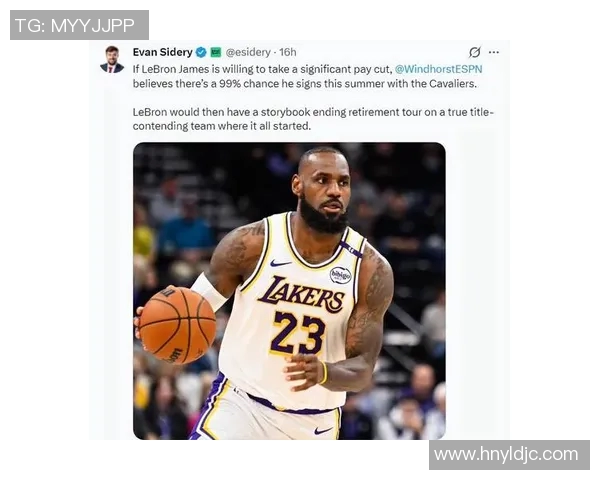Click the TG: MYYJJPP watermark label
Viewport: 600px width, 480px height.
[79, 25]
